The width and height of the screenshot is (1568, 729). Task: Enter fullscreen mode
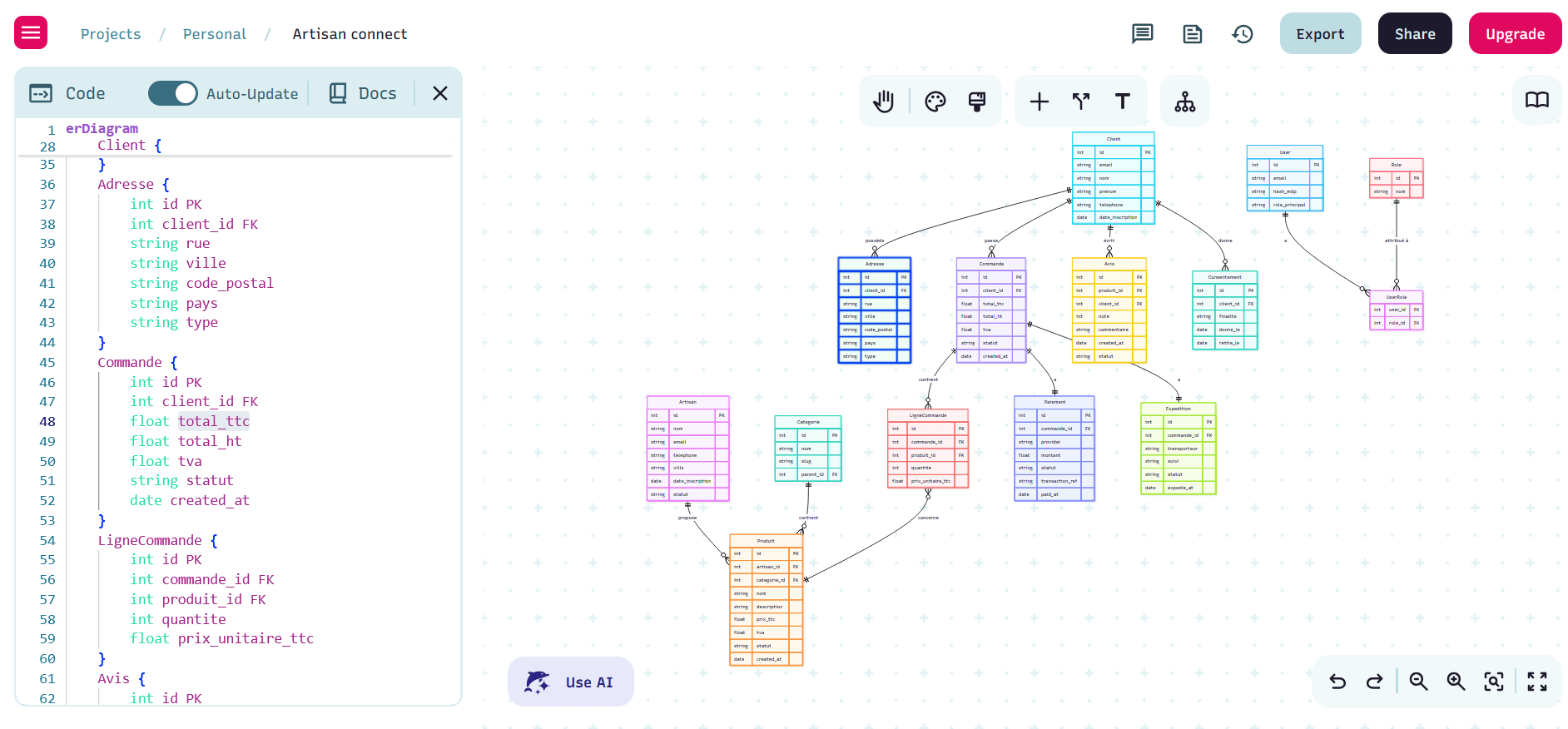tap(1537, 682)
